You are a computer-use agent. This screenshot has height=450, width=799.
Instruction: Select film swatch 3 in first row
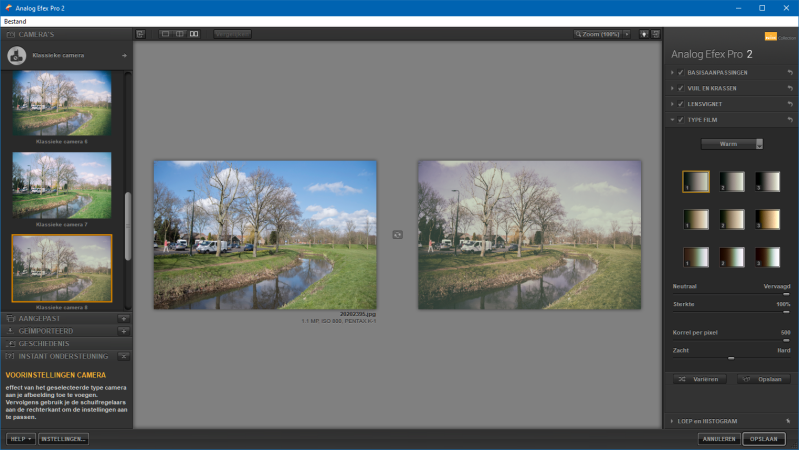point(767,181)
